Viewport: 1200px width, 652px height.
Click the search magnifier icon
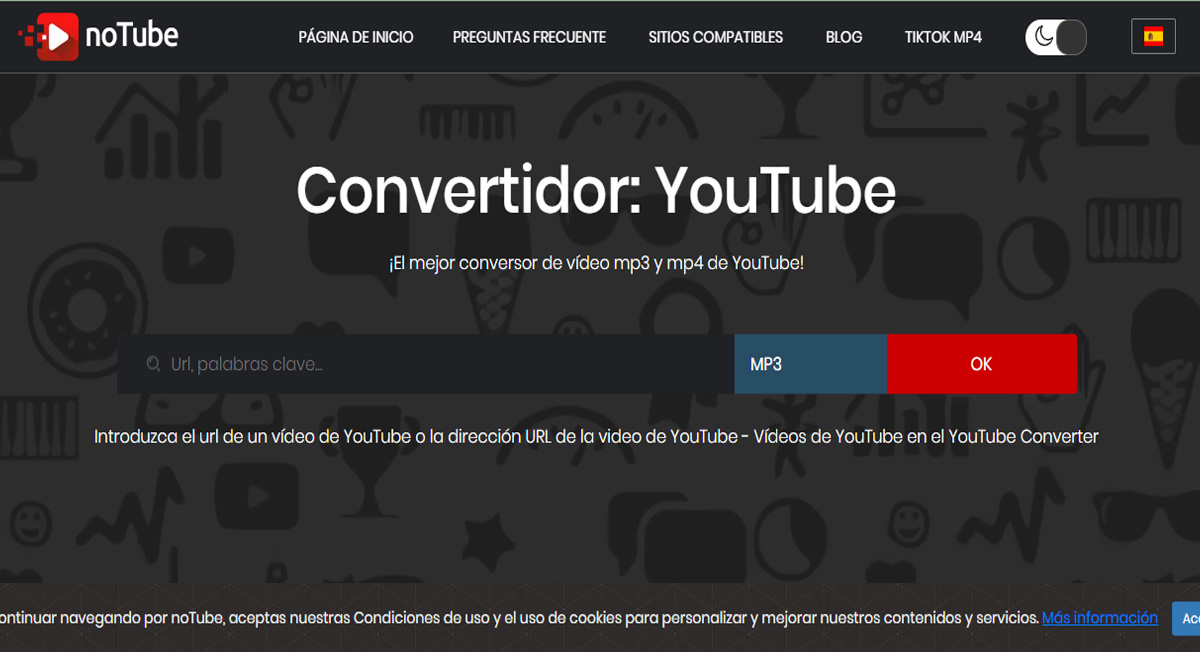pyautogui.click(x=153, y=364)
